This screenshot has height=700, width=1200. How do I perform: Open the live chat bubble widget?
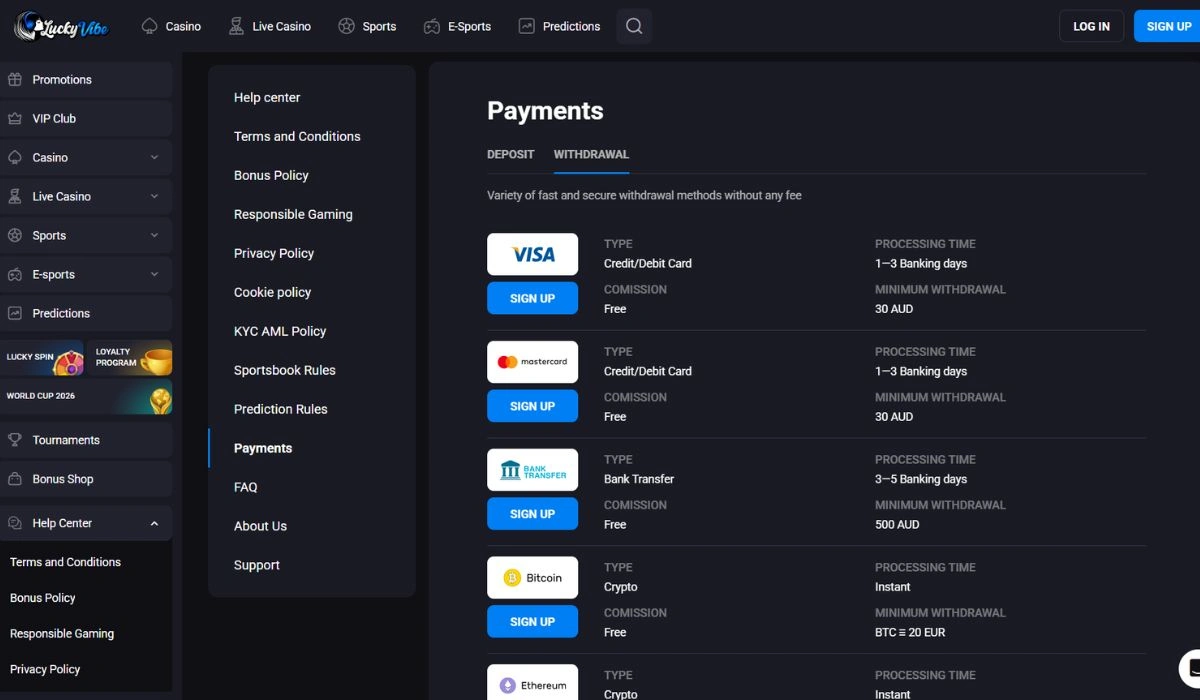point(1190,668)
